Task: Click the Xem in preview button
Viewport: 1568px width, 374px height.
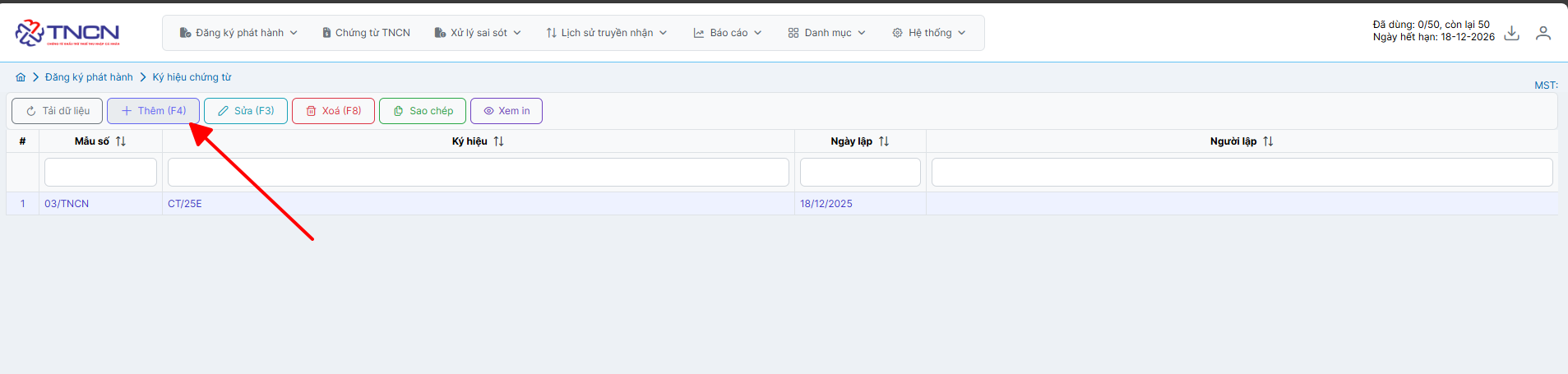Action: pyautogui.click(x=506, y=111)
